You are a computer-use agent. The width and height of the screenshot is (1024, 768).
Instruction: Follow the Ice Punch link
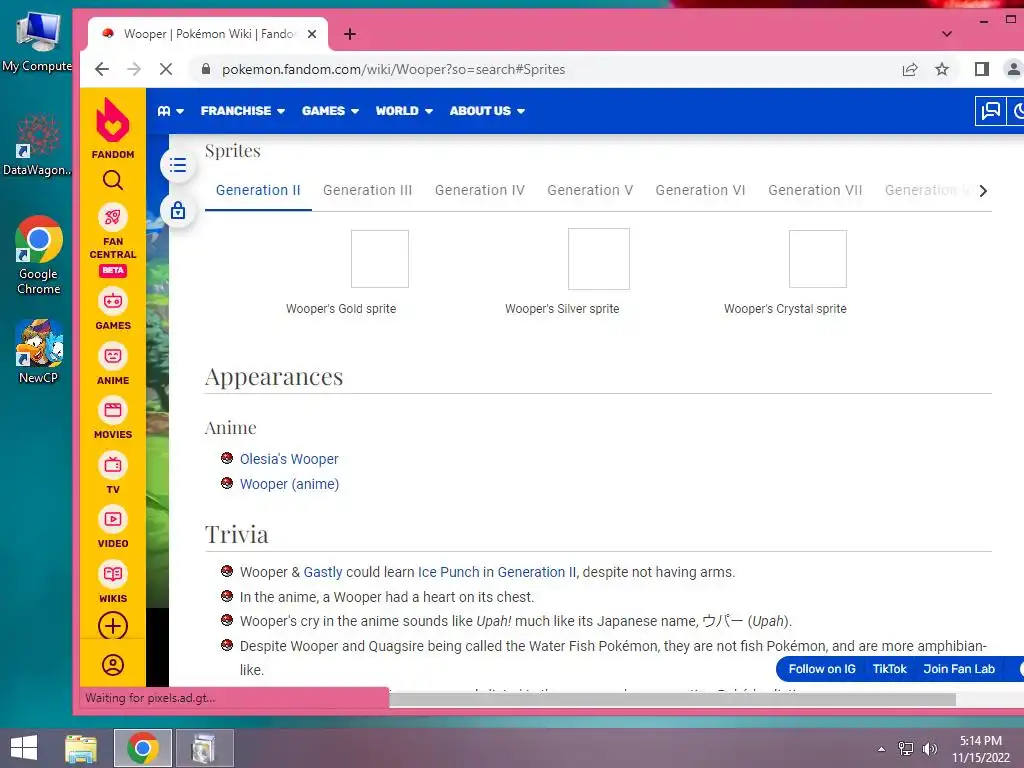(x=449, y=572)
